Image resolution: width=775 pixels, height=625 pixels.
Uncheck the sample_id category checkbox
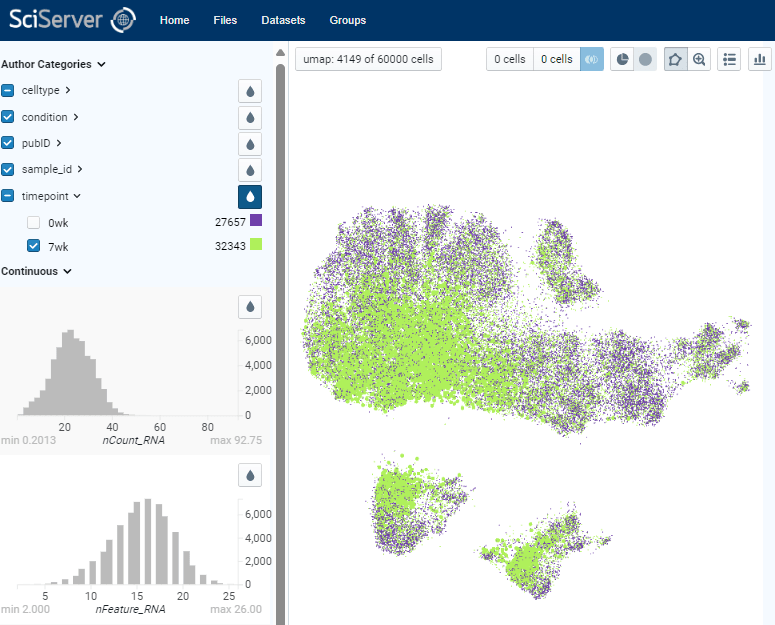(7, 169)
